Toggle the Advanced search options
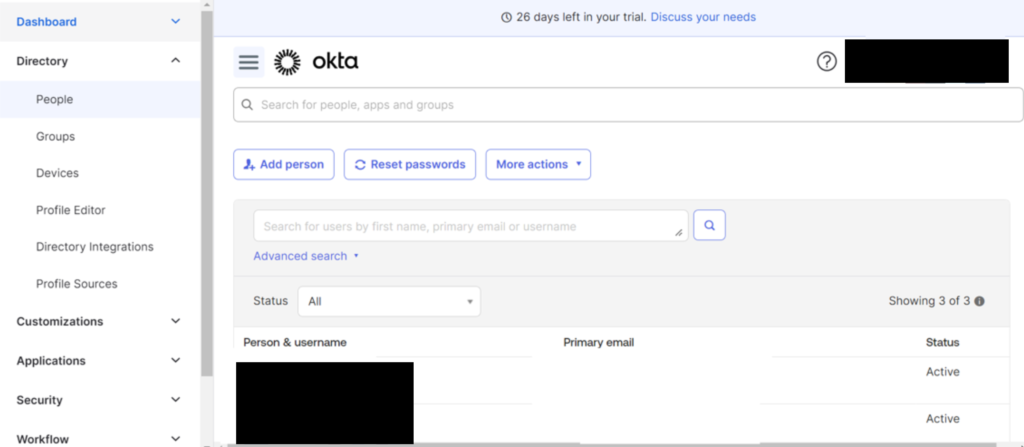This screenshot has width=1024, height=447. (x=305, y=256)
